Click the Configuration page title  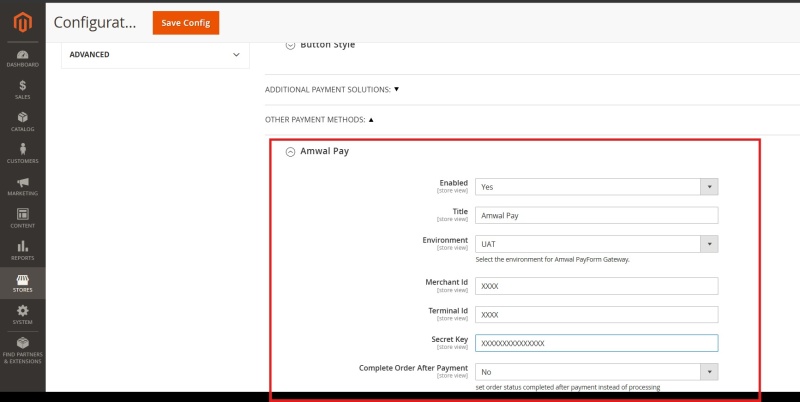95,23
